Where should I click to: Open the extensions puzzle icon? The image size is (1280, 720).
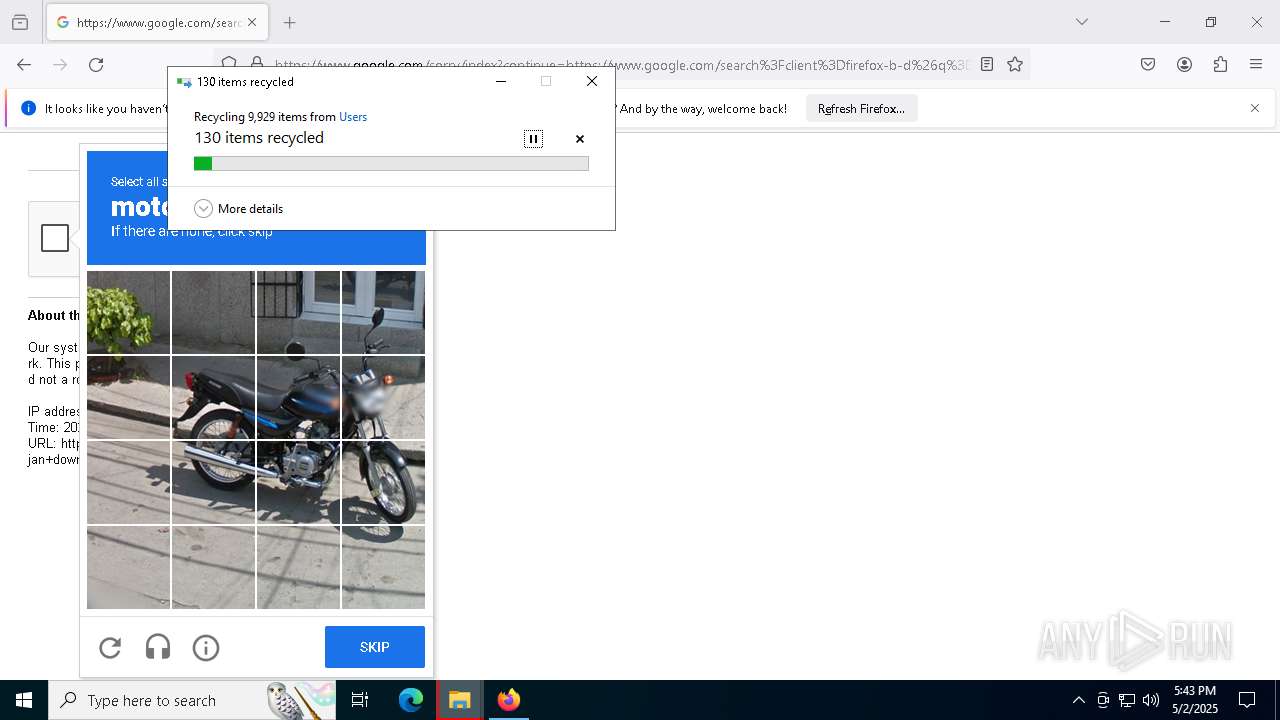(x=1220, y=65)
